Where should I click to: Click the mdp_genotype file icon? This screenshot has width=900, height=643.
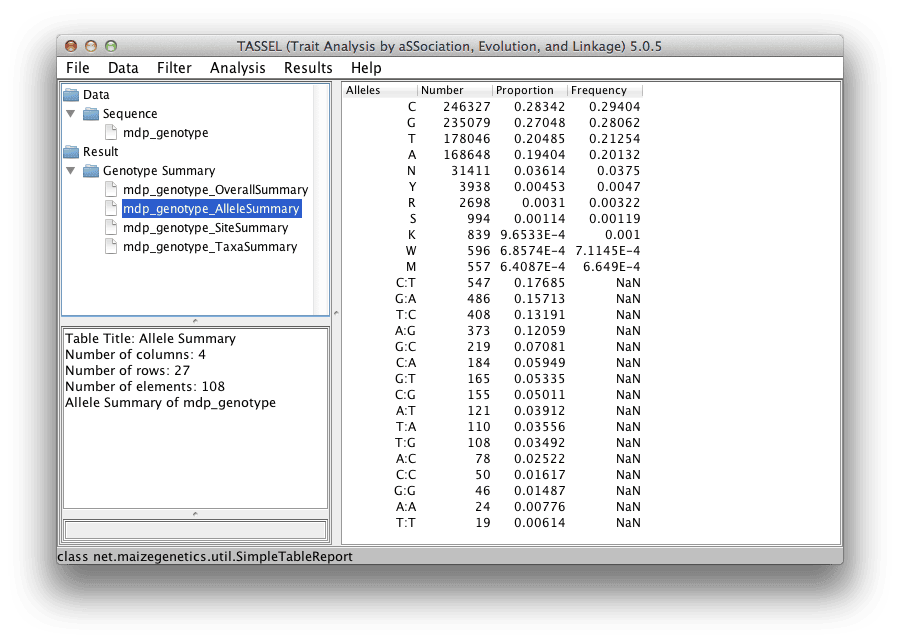[x=111, y=133]
